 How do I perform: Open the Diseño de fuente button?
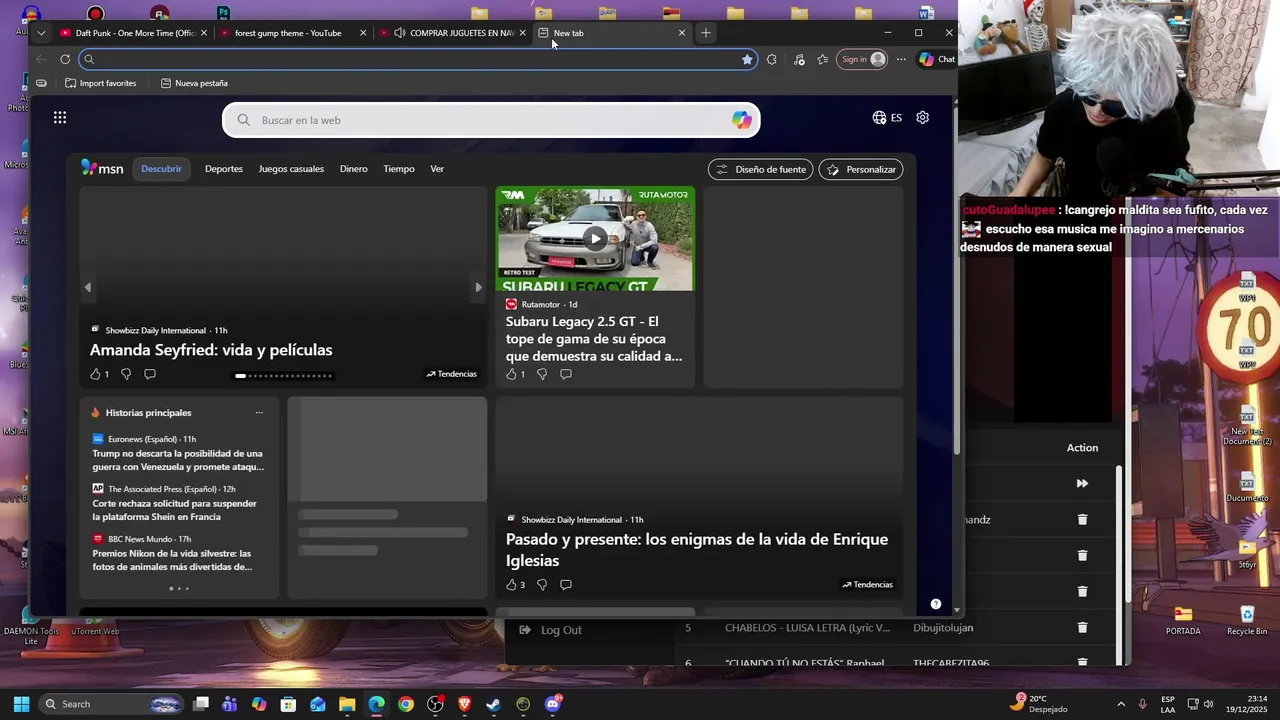[760, 169]
